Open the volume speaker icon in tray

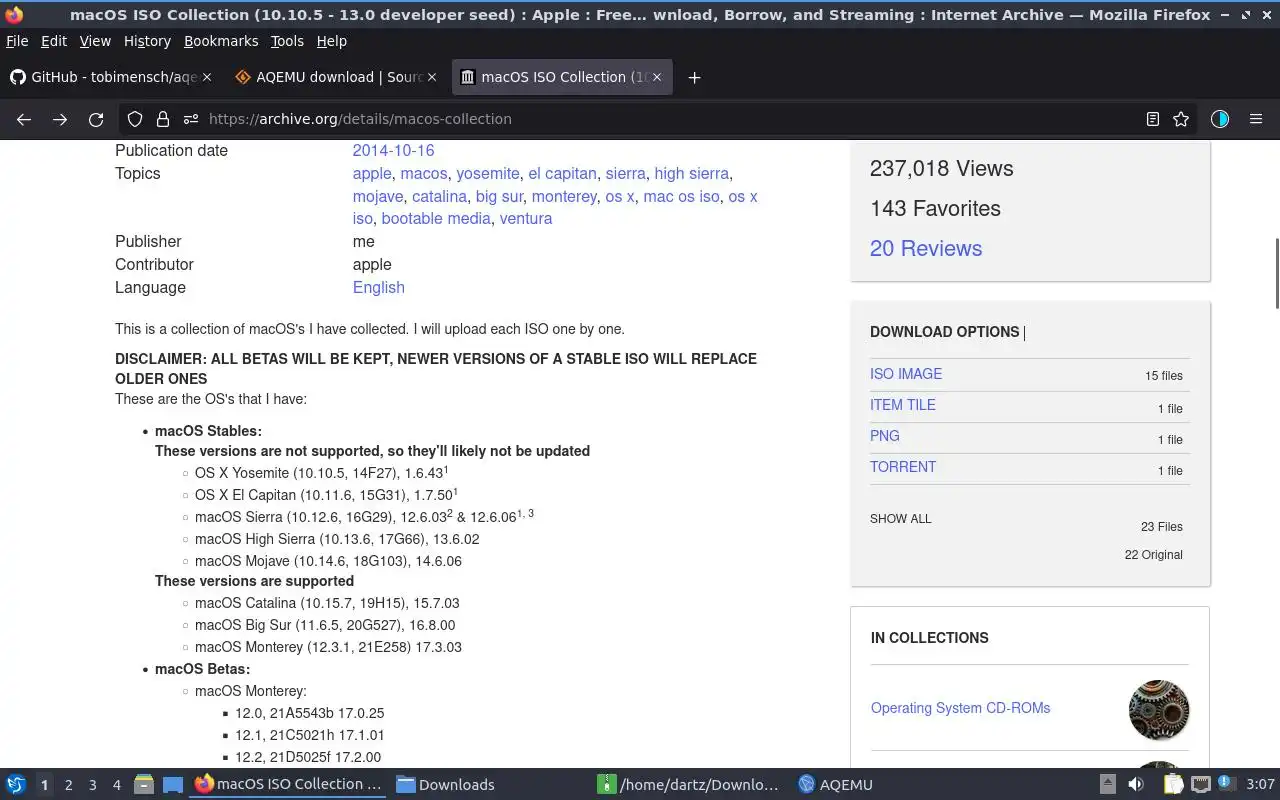click(1136, 784)
